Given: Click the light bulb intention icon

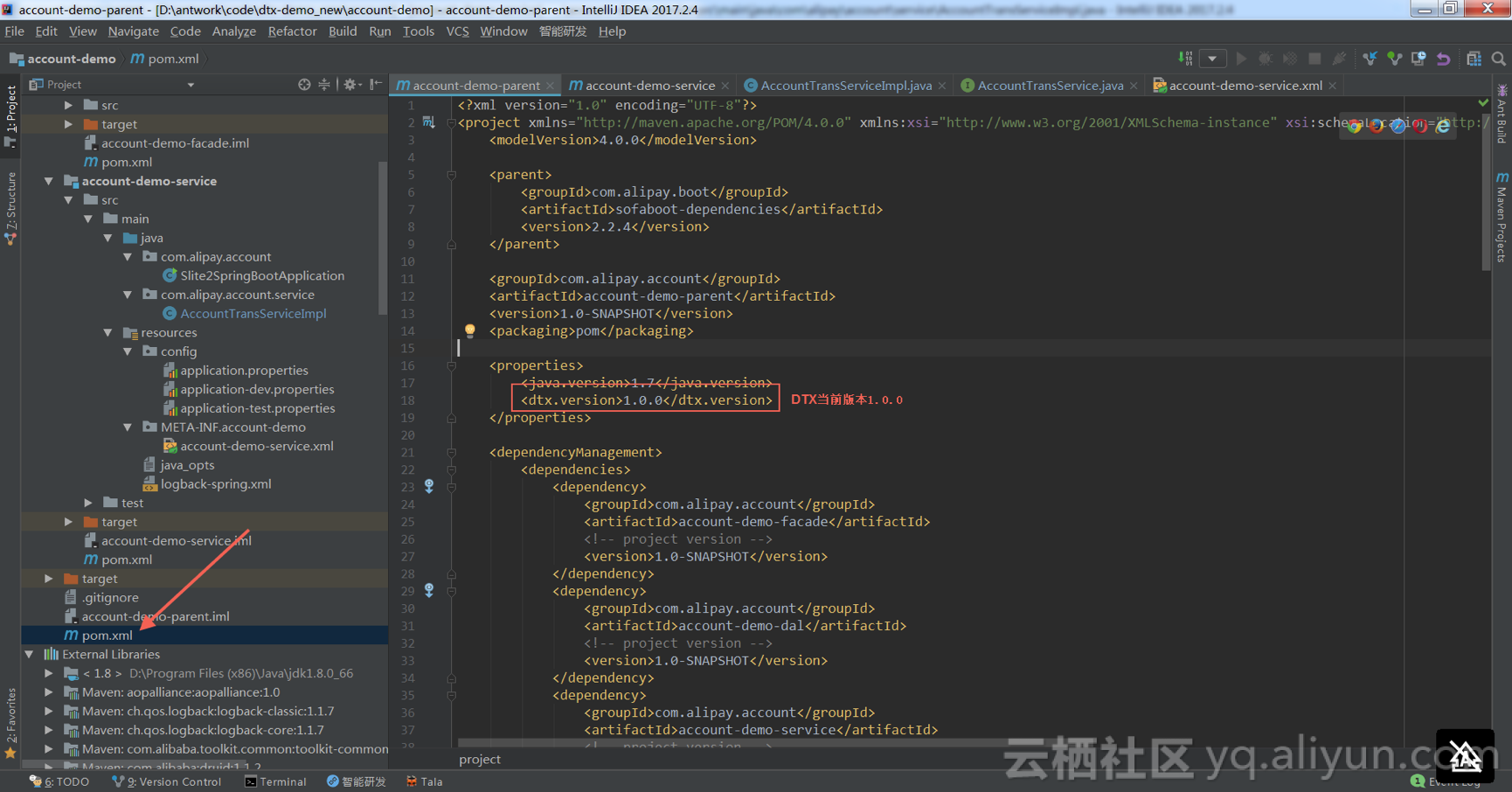Looking at the screenshot, I should click(x=469, y=330).
